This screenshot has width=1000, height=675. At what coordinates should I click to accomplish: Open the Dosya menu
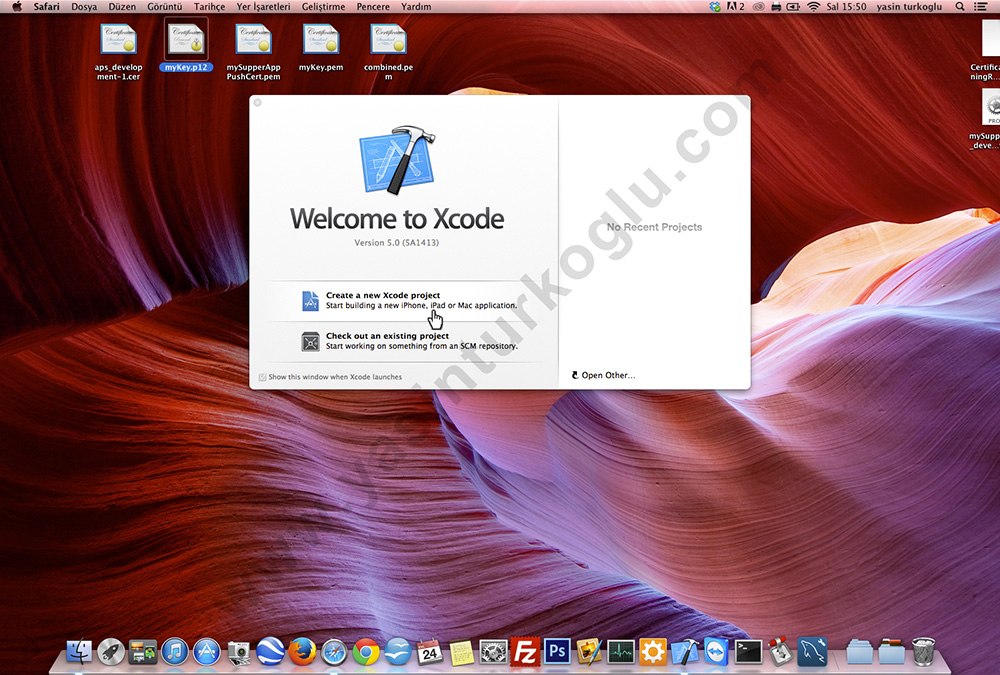click(x=84, y=6)
